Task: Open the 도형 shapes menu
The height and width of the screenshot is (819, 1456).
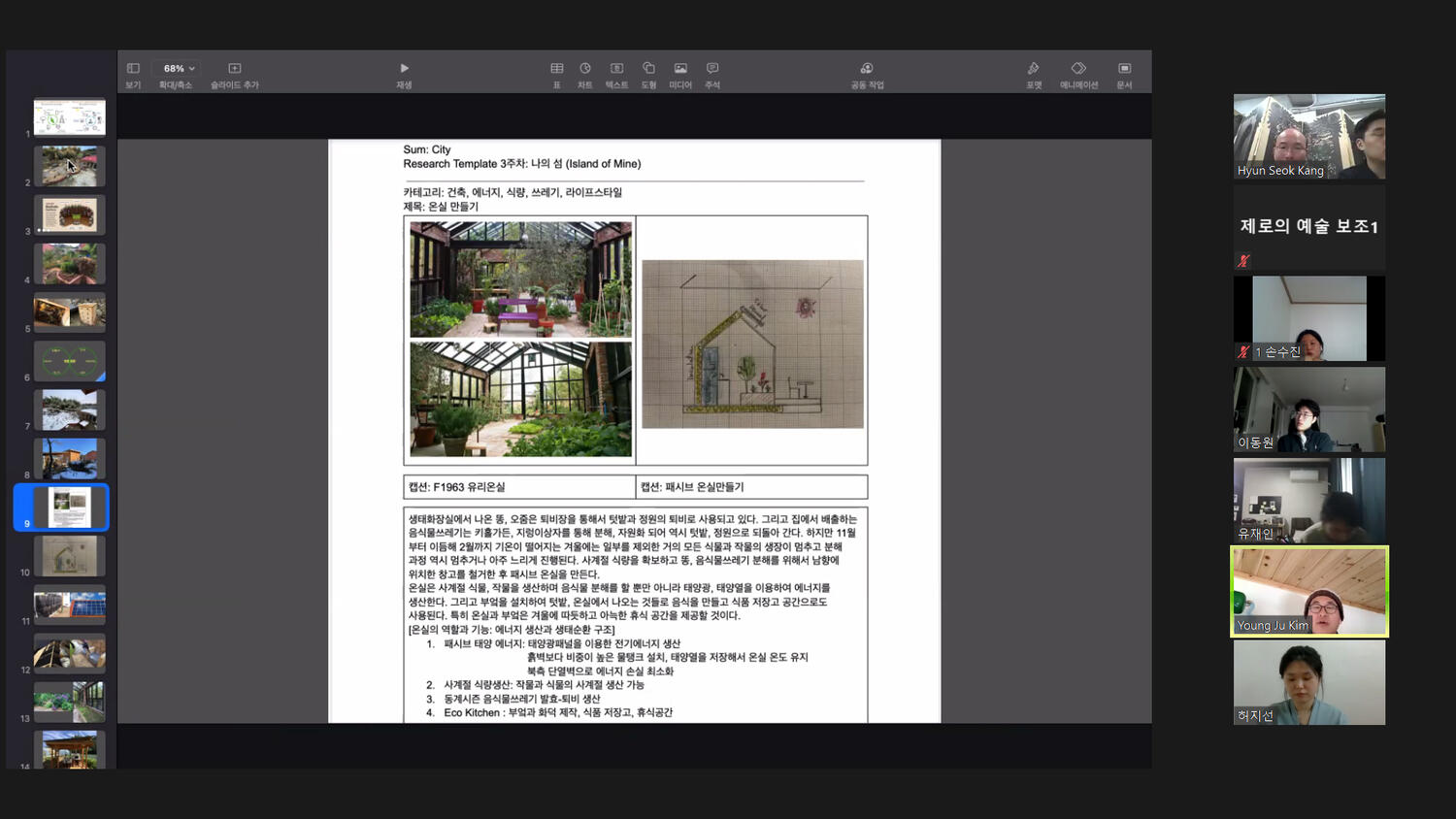Action: (x=648, y=69)
